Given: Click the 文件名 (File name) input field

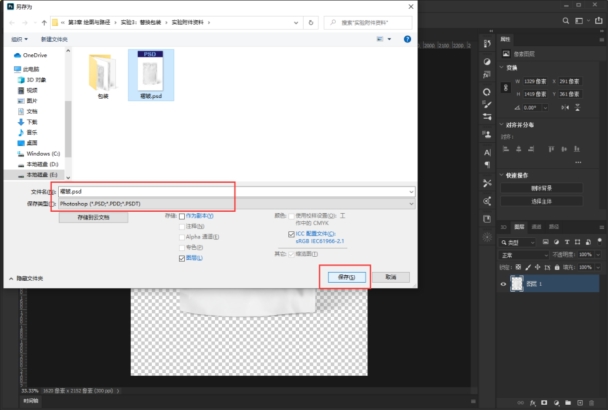Looking at the screenshot, I should point(237,192).
